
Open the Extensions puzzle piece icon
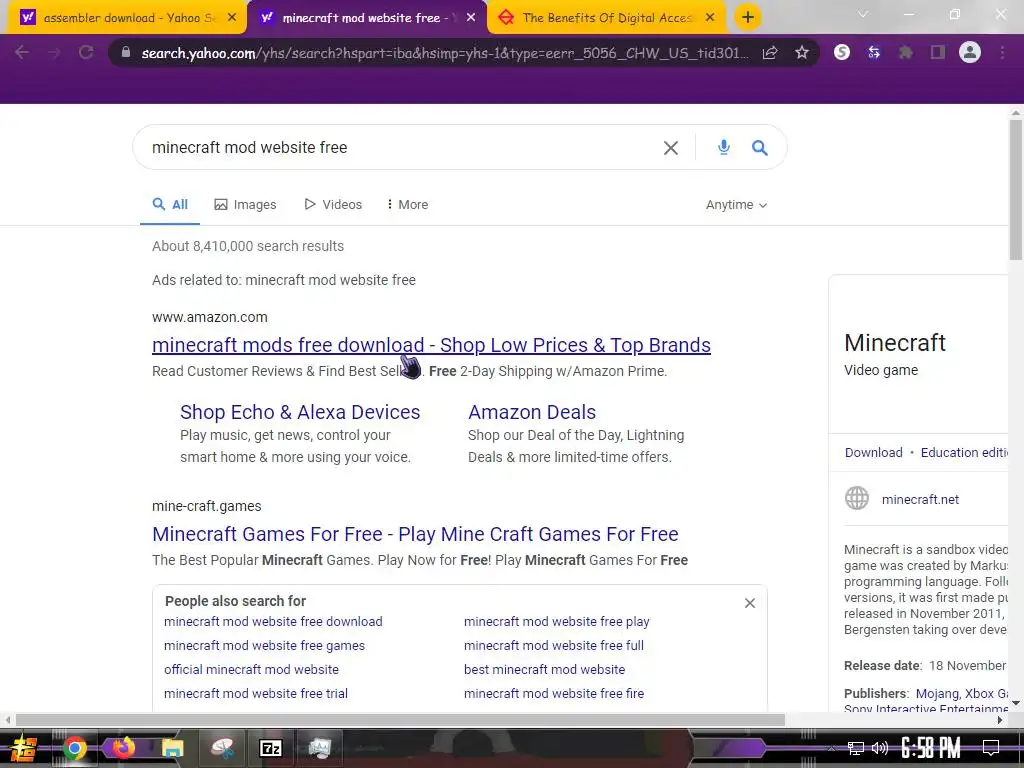click(x=906, y=52)
